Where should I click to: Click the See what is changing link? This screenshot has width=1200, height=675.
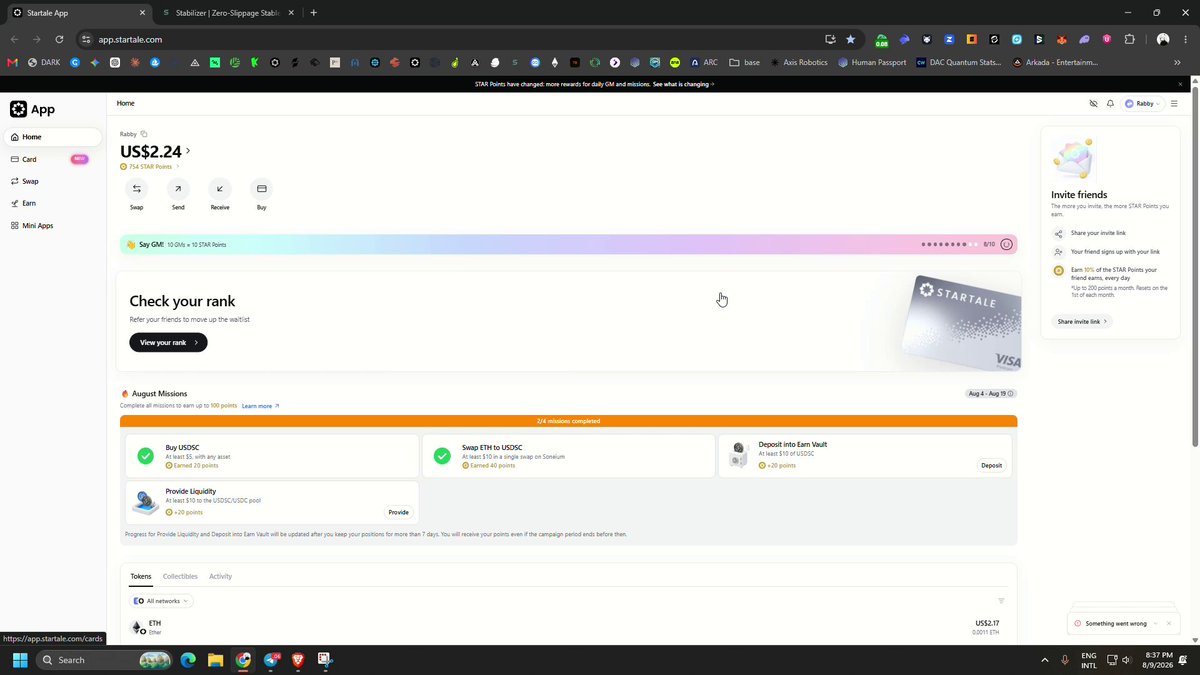[x=683, y=84]
